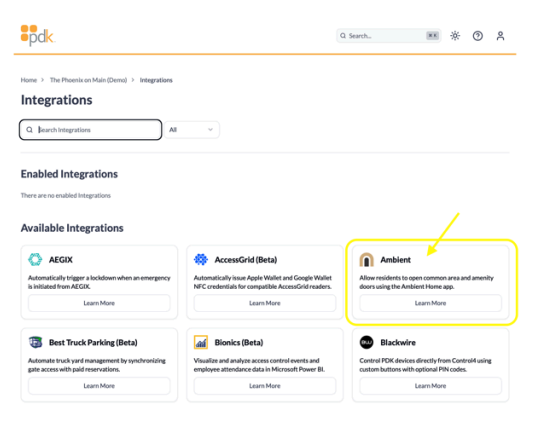Toggle the light/dark theme sun icon

pos(455,36)
